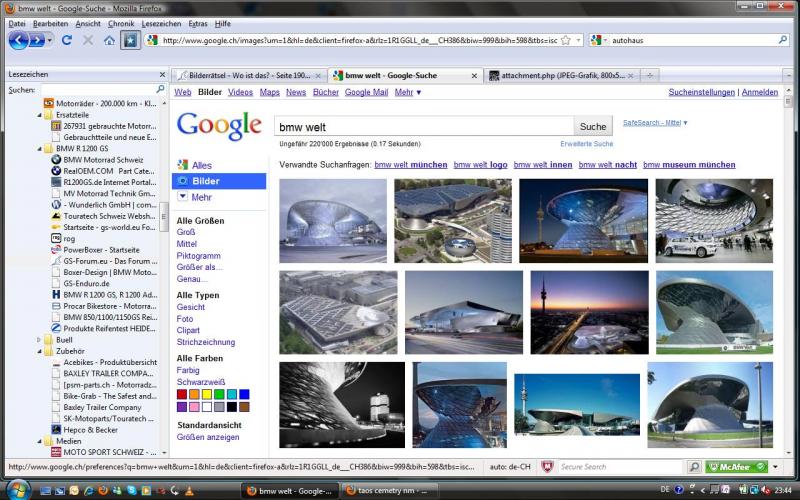Close the Lesezeichen sidebar

click(x=162, y=74)
